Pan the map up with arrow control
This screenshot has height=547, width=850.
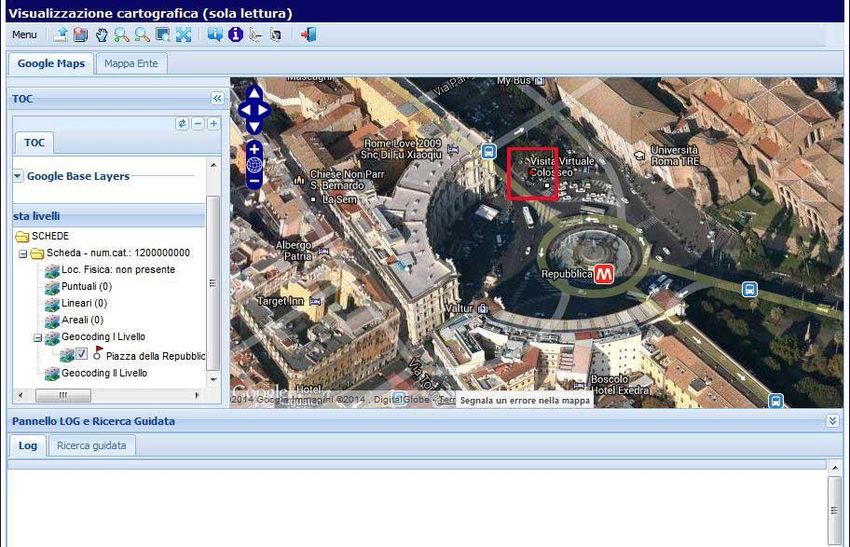tap(255, 93)
